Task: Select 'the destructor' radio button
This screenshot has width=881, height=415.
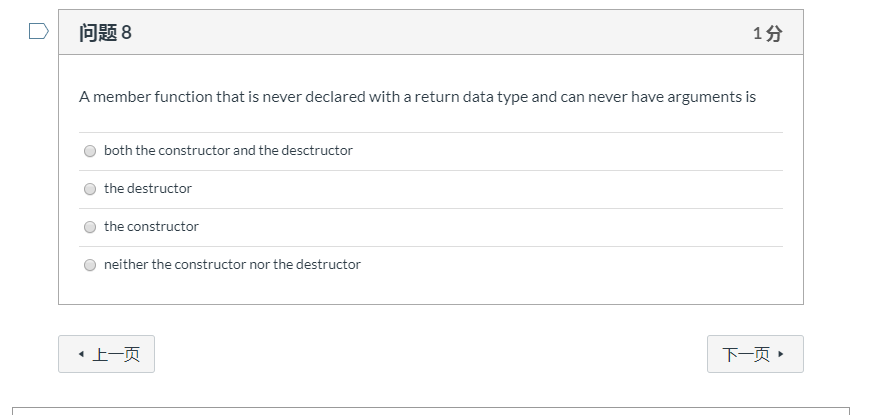Action: (90, 189)
